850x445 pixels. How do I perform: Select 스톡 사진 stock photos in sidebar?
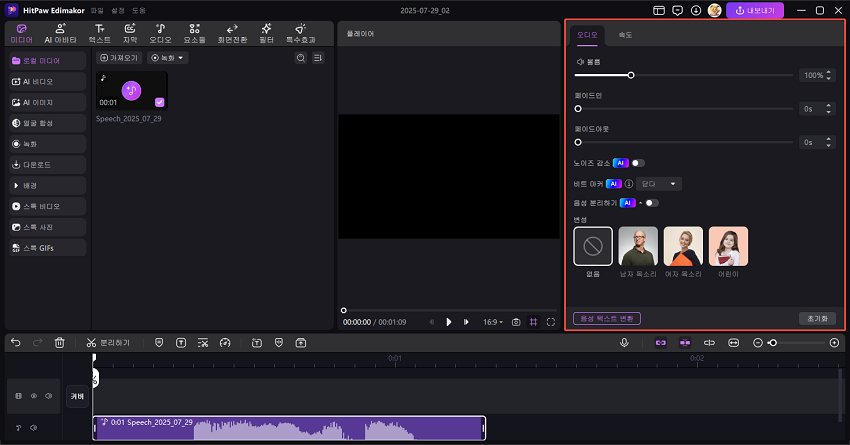(x=47, y=227)
